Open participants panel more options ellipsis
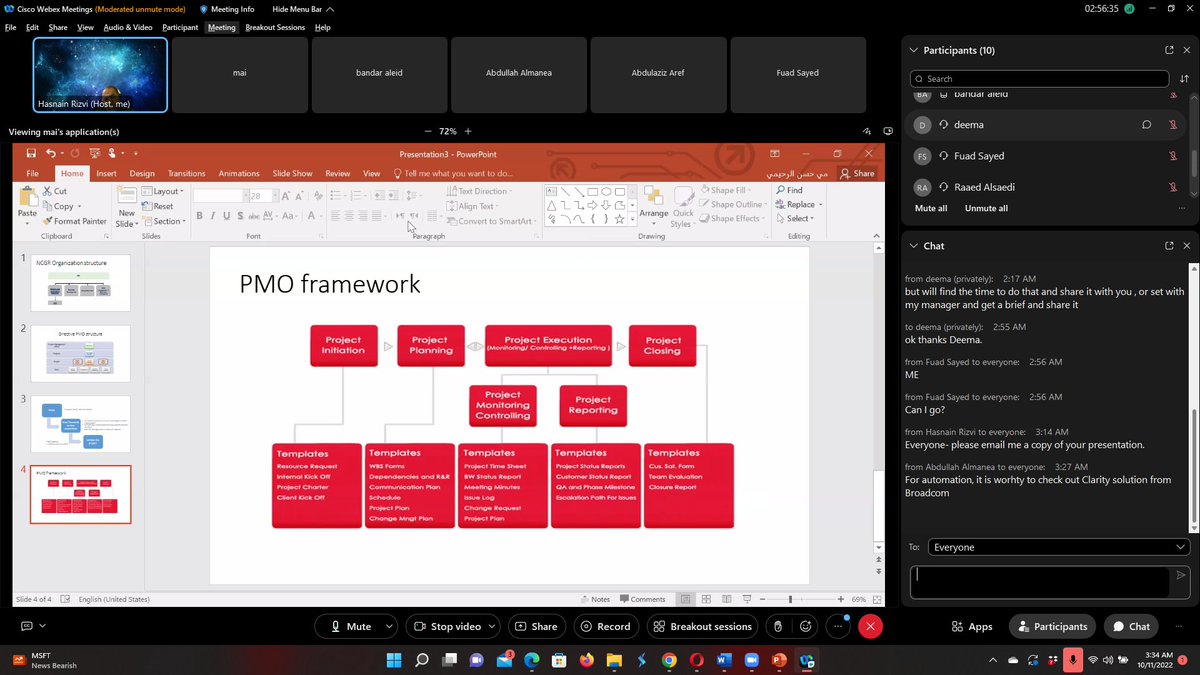 1179,208
